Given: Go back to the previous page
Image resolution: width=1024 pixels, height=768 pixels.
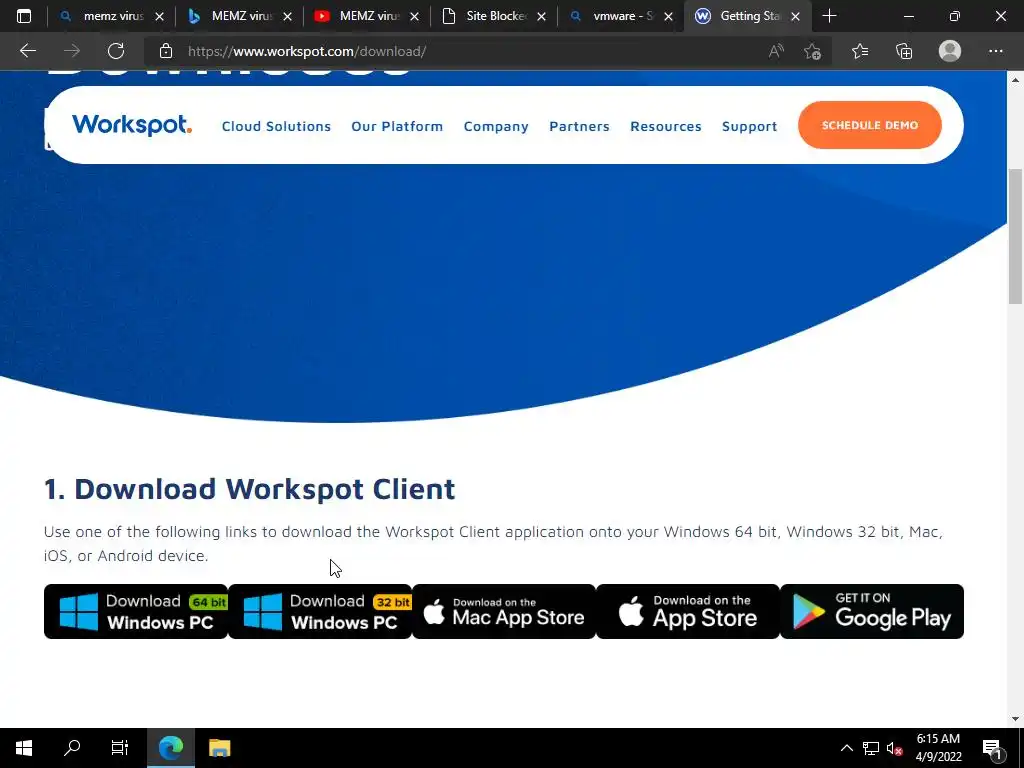Looking at the screenshot, I should [27, 51].
